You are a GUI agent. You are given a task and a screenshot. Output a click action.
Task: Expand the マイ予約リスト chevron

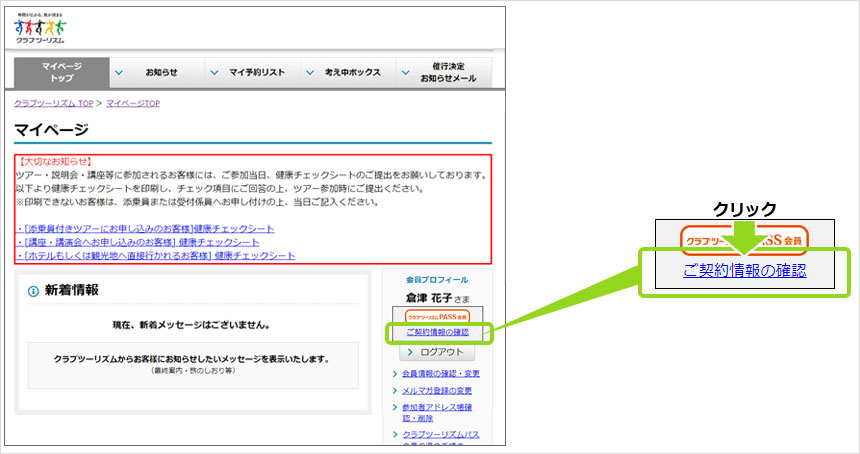[213, 73]
